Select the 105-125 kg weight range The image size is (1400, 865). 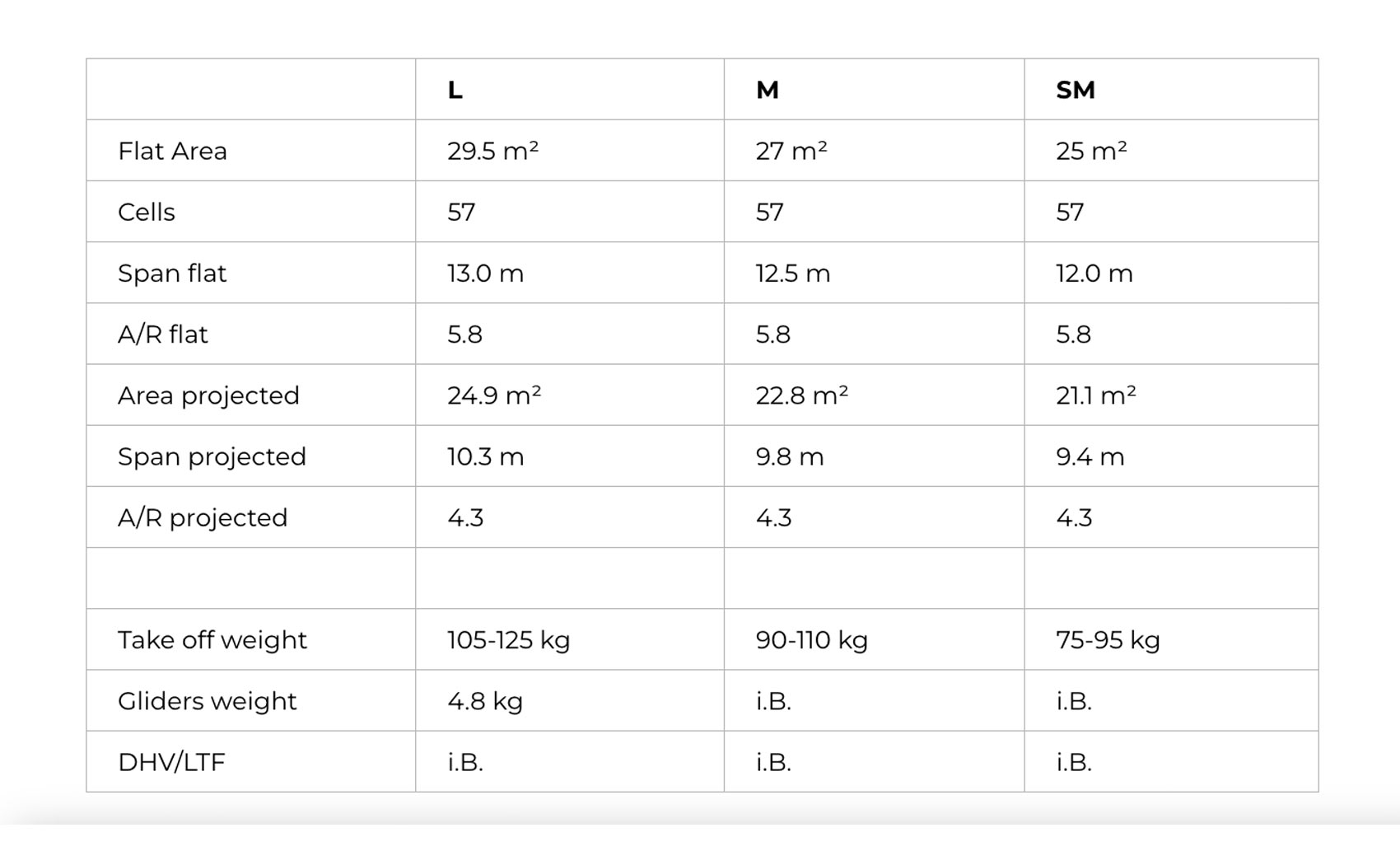click(508, 639)
